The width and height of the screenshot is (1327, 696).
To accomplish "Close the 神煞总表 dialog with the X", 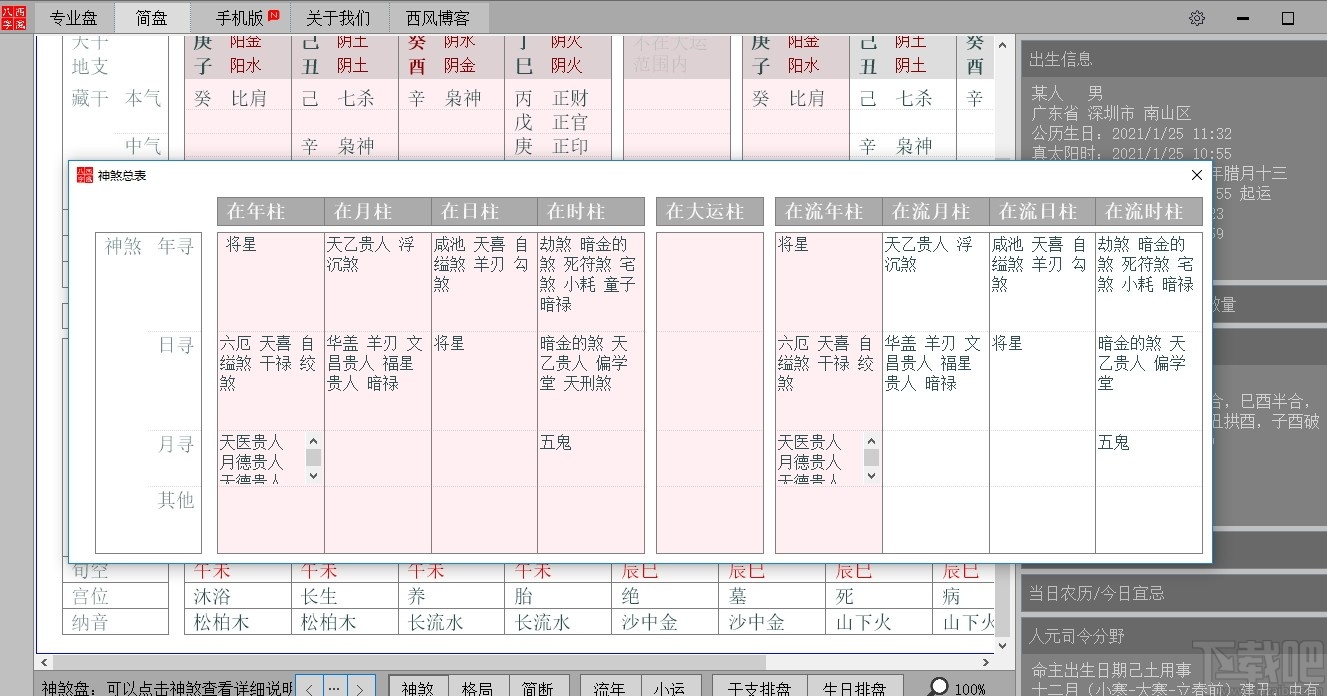I will tap(1196, 174).
